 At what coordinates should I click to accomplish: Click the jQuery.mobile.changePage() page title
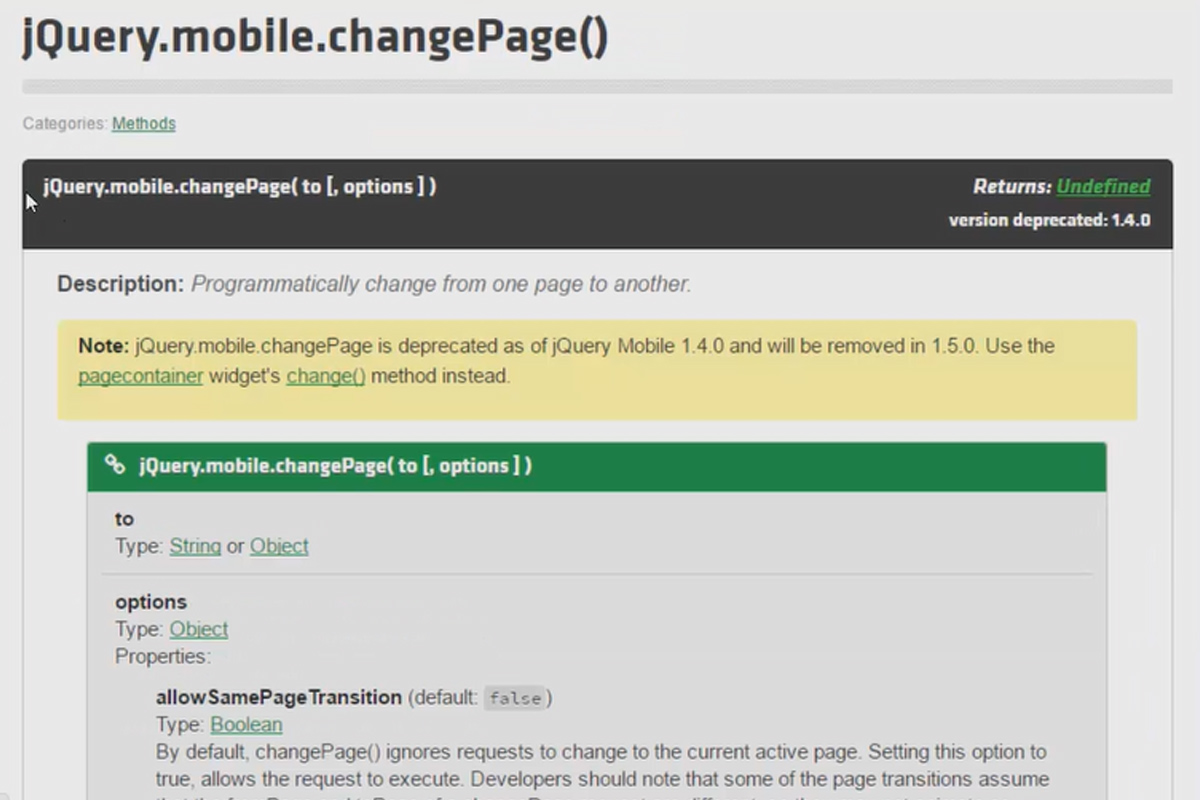point(315,38)
